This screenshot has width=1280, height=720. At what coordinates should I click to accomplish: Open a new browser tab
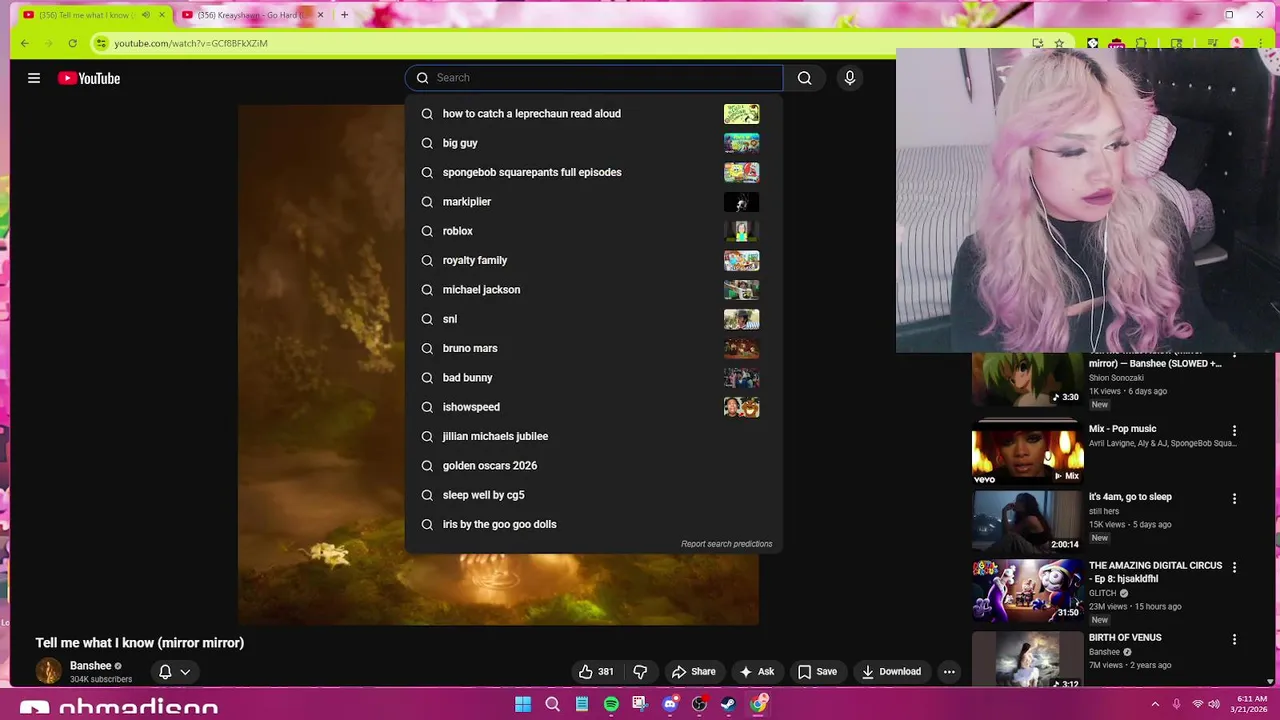[344, 15]
